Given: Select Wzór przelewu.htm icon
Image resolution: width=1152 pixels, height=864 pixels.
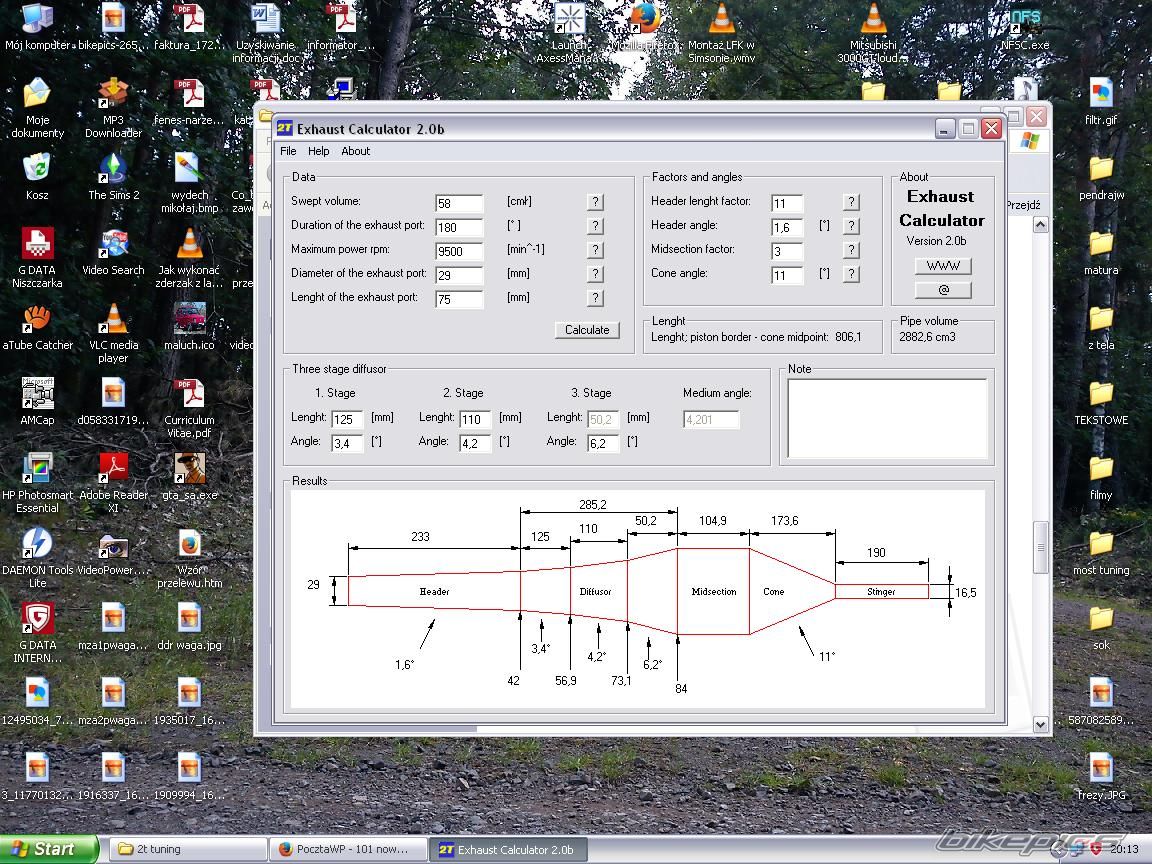Looking at the screenshot, I should [190, 558].
